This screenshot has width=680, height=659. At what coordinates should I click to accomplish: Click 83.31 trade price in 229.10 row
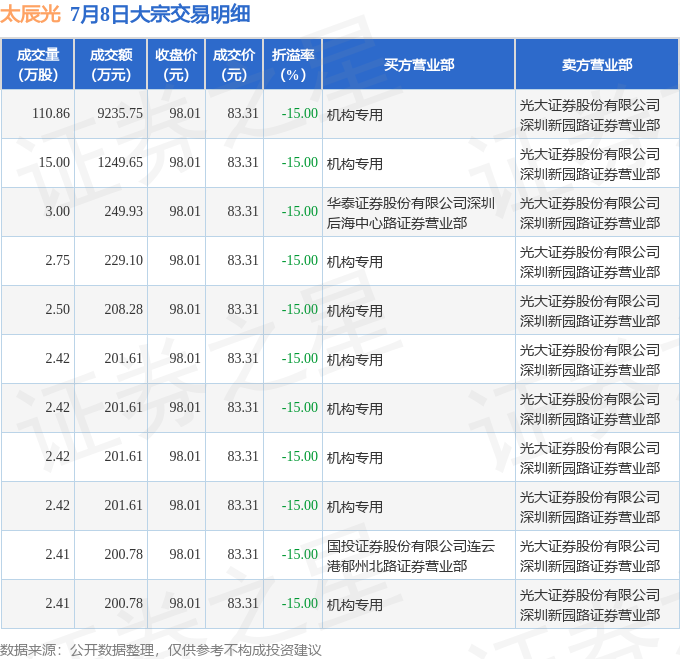(x=243, y=260)
